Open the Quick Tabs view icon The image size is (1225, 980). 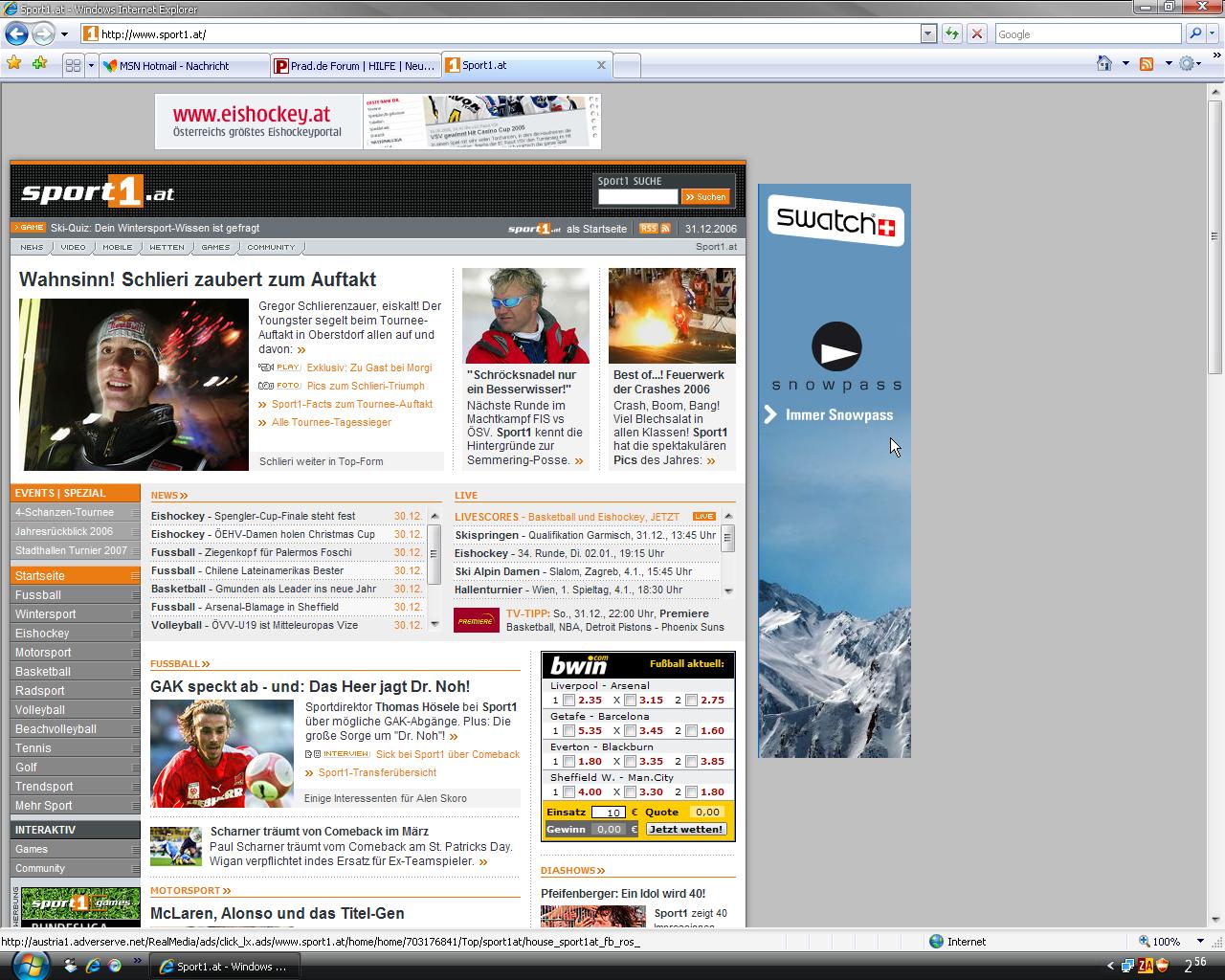click(x=73, y=65)
